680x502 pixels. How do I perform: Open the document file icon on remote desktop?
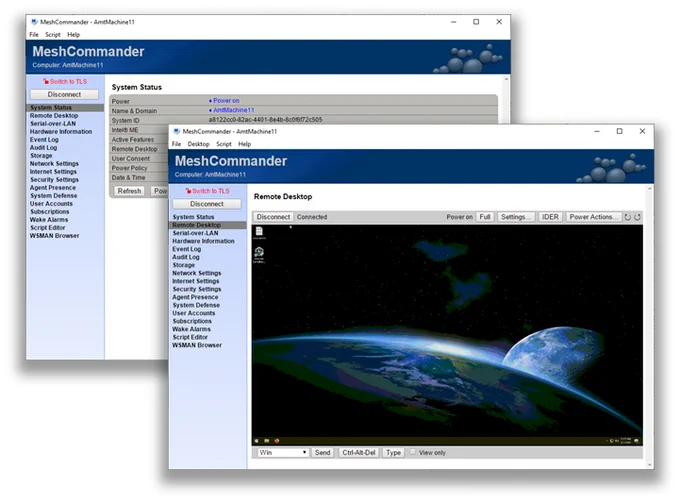[x=259, y=233]
